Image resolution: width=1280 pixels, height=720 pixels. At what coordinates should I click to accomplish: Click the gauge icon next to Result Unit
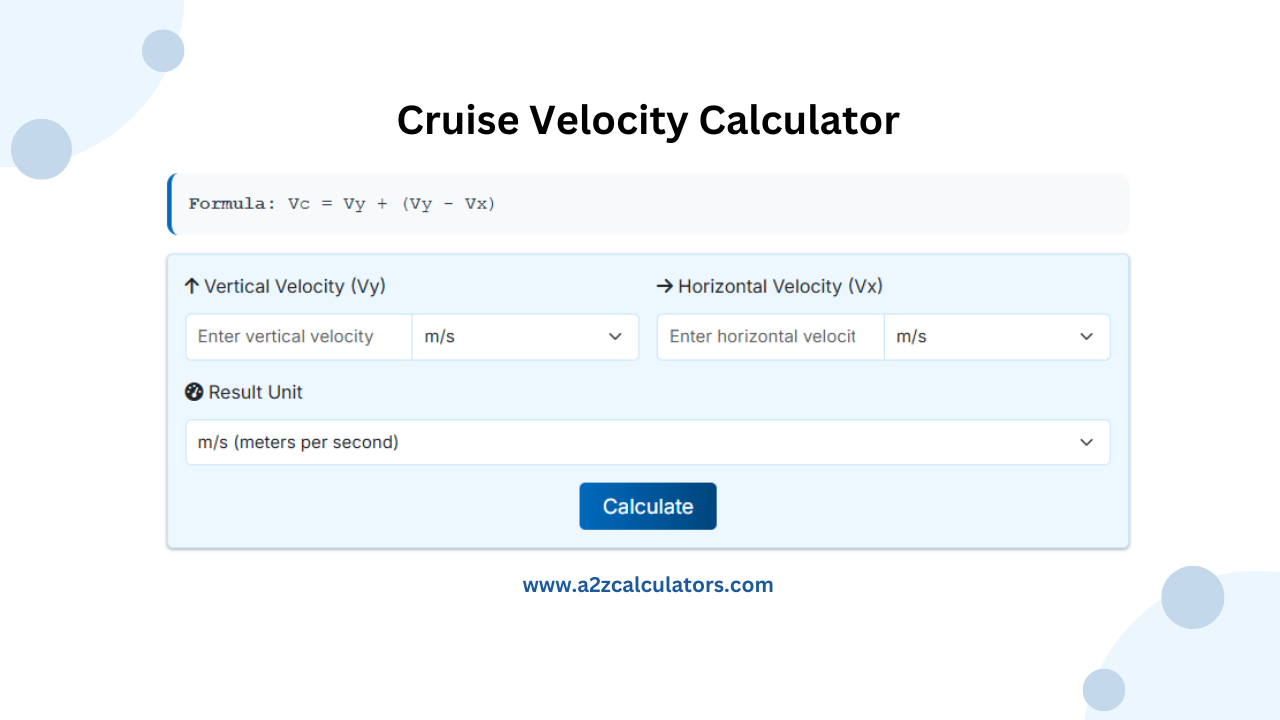(x=193, y=392)
